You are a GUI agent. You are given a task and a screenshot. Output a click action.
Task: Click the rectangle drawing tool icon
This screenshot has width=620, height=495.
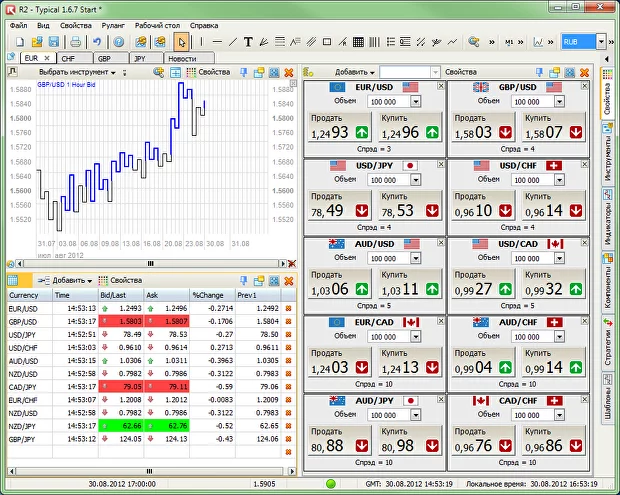[x=327, y=42]
